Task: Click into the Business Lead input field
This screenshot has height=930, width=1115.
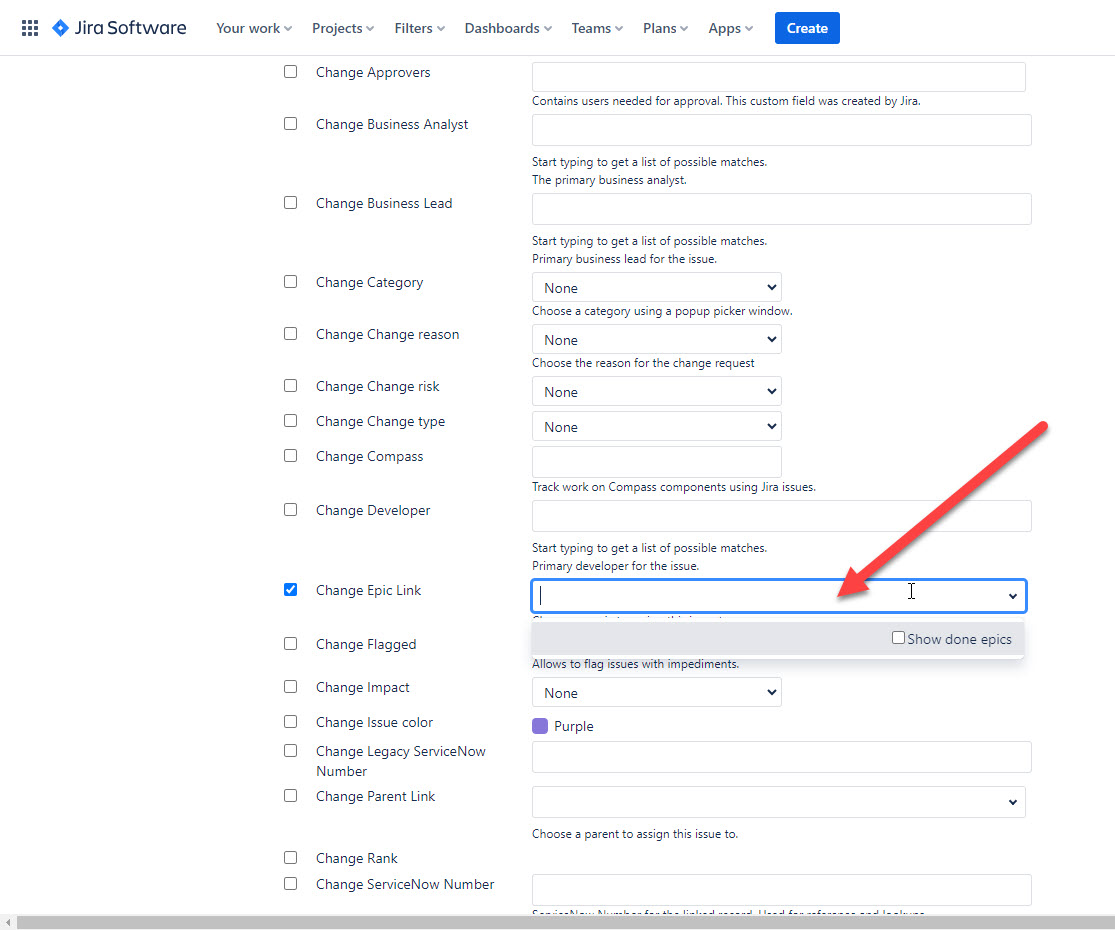Action: click(781, 209)
